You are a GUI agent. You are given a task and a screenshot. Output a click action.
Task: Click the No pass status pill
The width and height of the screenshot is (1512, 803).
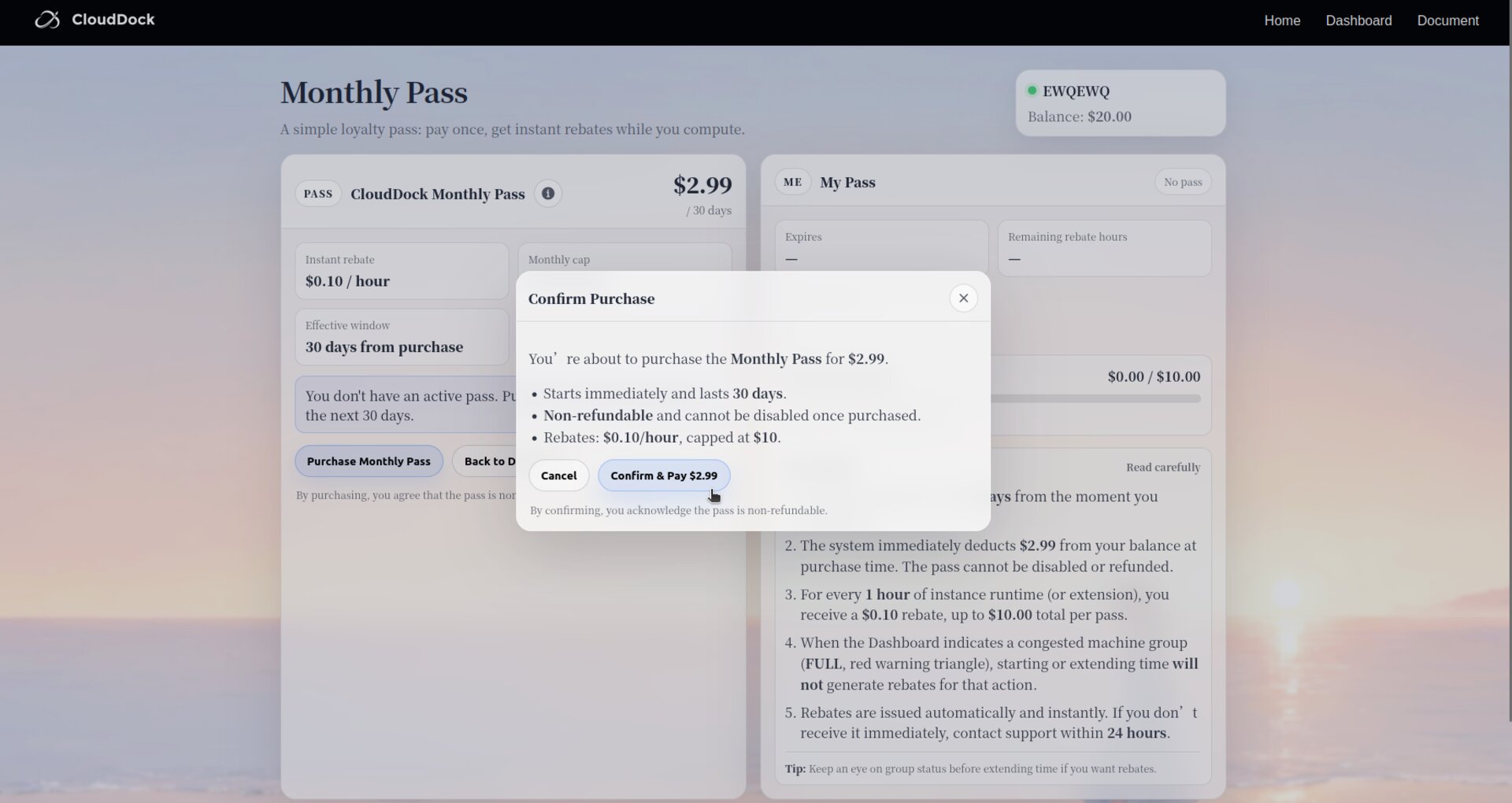[1183, 182]
